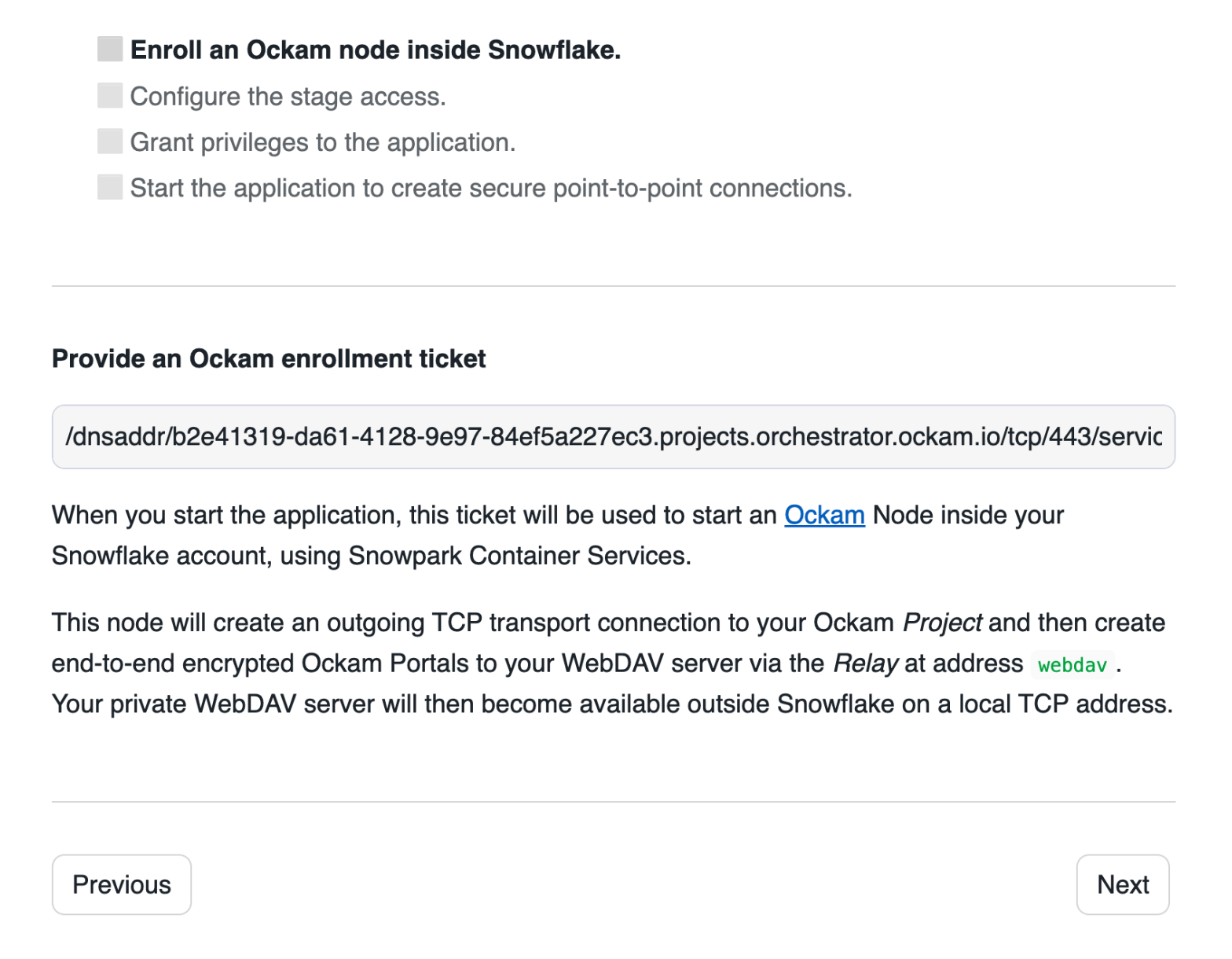This screenshot has height=959, width=1232.
Task: Click the Snowpark Container Services text
Action: pos(519,556)
